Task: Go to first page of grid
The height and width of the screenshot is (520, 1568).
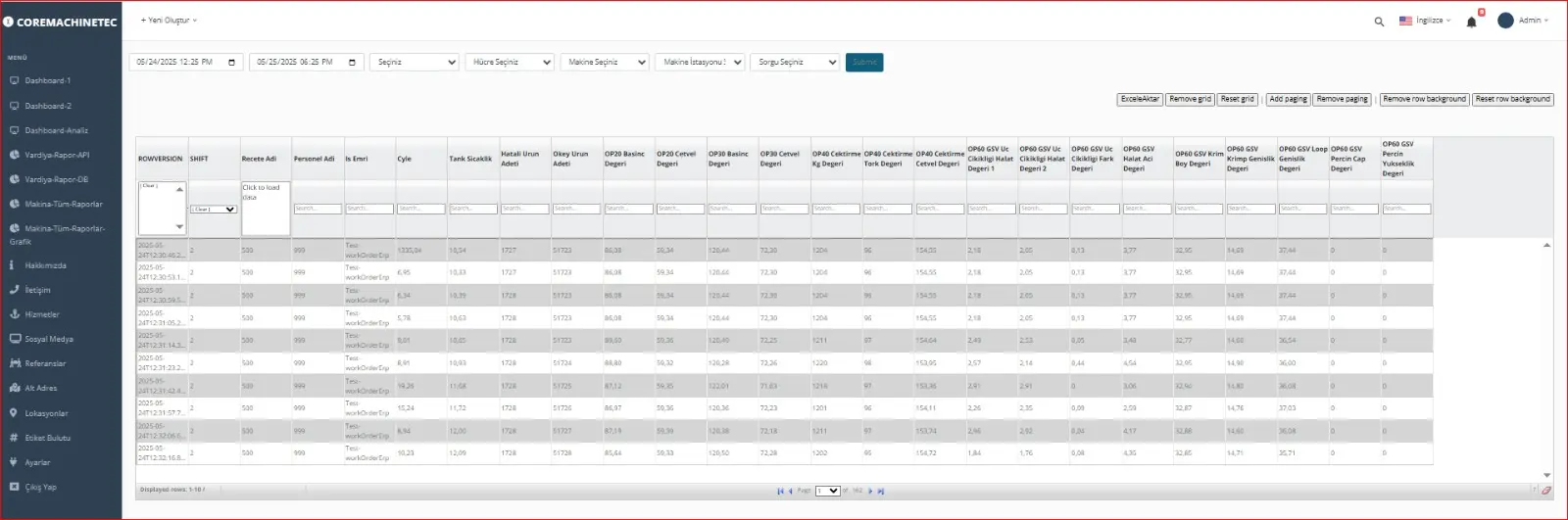Action: [x=780, y=492]
